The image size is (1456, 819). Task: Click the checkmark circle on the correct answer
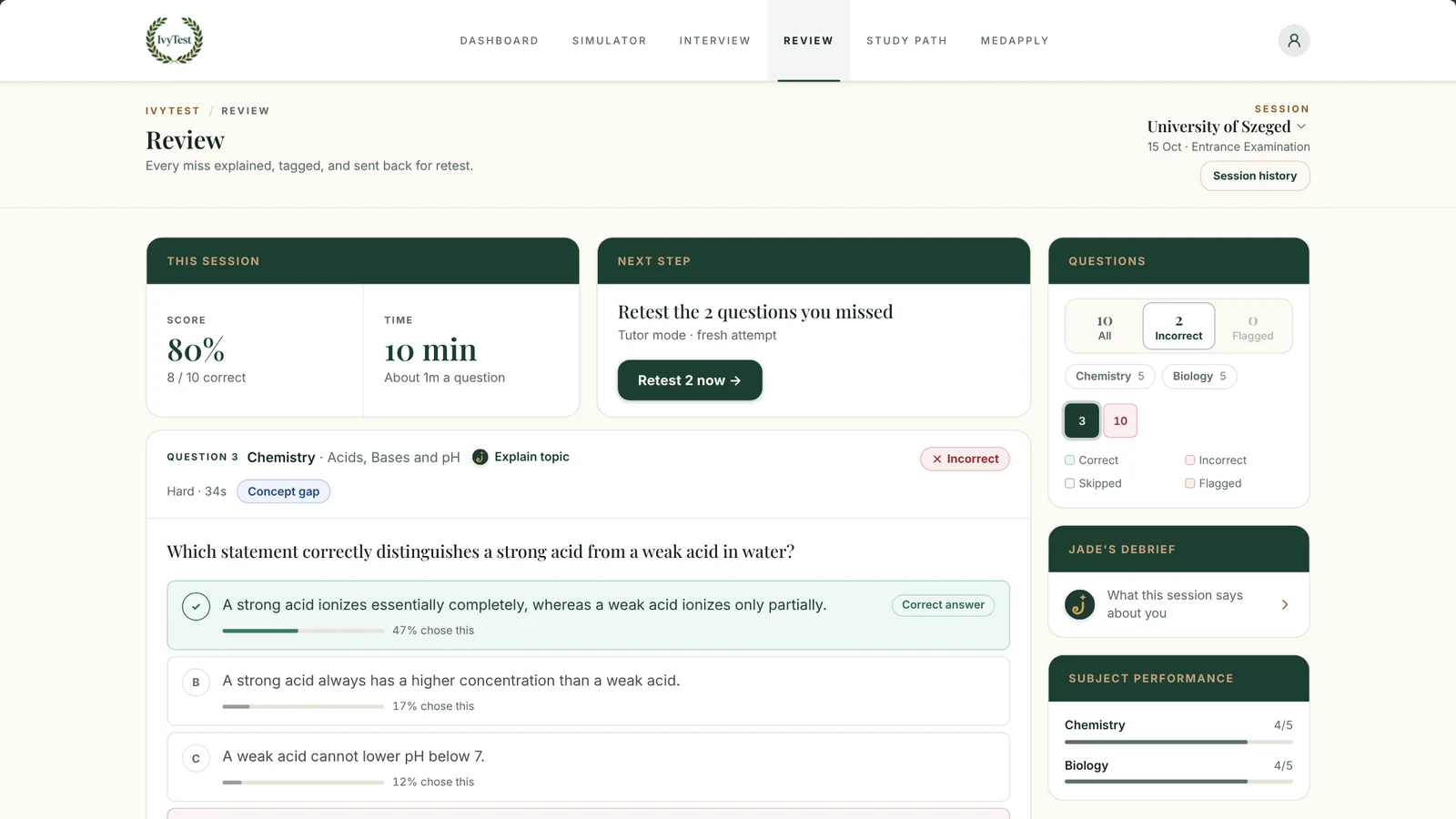pyautogui.click(x=196, y=606)
